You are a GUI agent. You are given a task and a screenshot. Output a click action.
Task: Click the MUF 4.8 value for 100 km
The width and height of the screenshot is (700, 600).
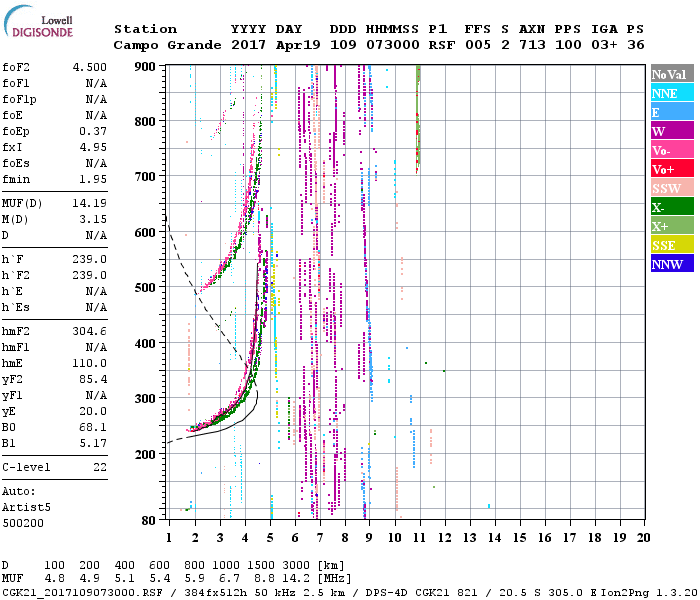[x=54, y=579]
